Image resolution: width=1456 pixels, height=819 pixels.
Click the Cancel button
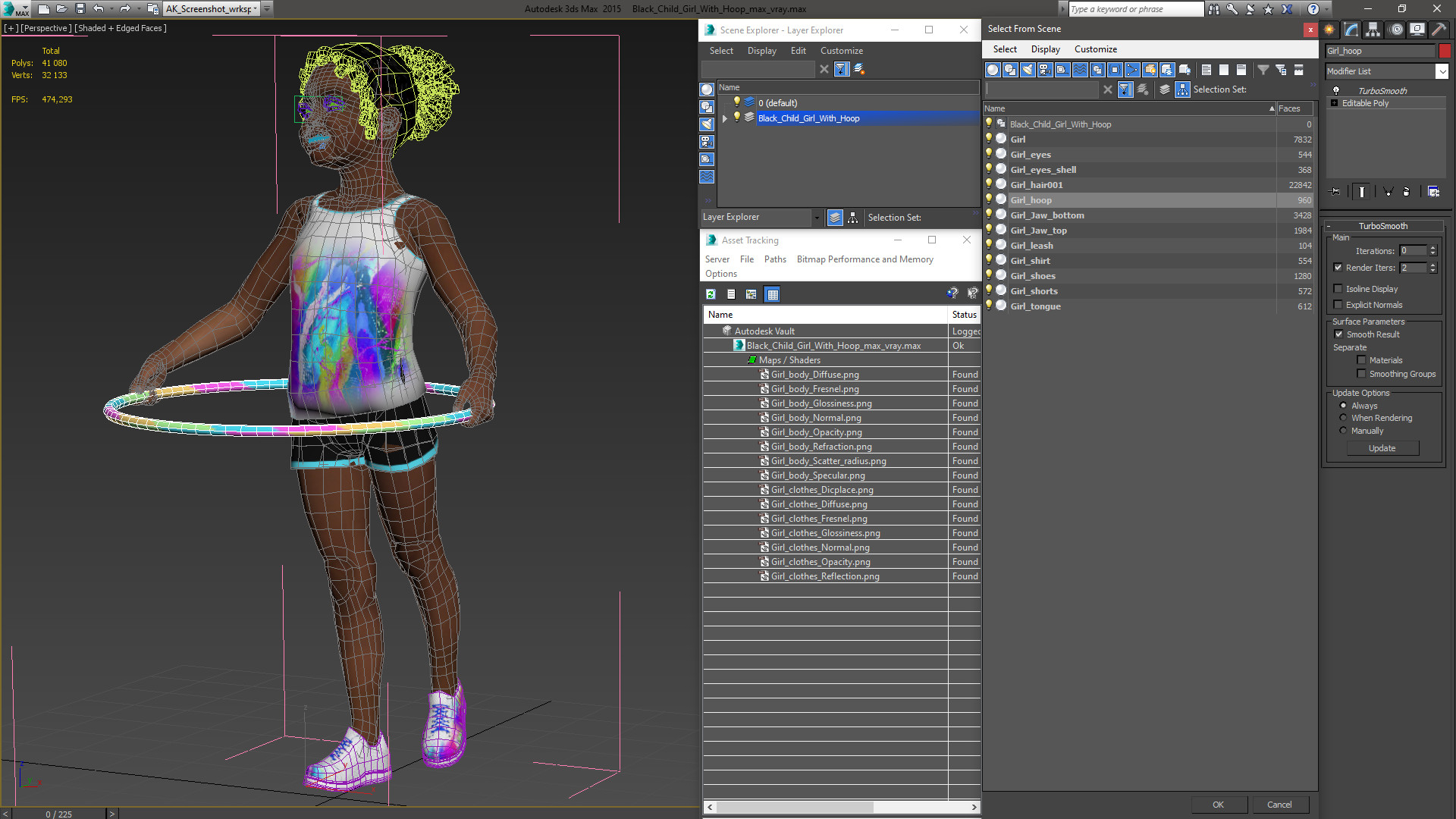[x=1279, y=805]
